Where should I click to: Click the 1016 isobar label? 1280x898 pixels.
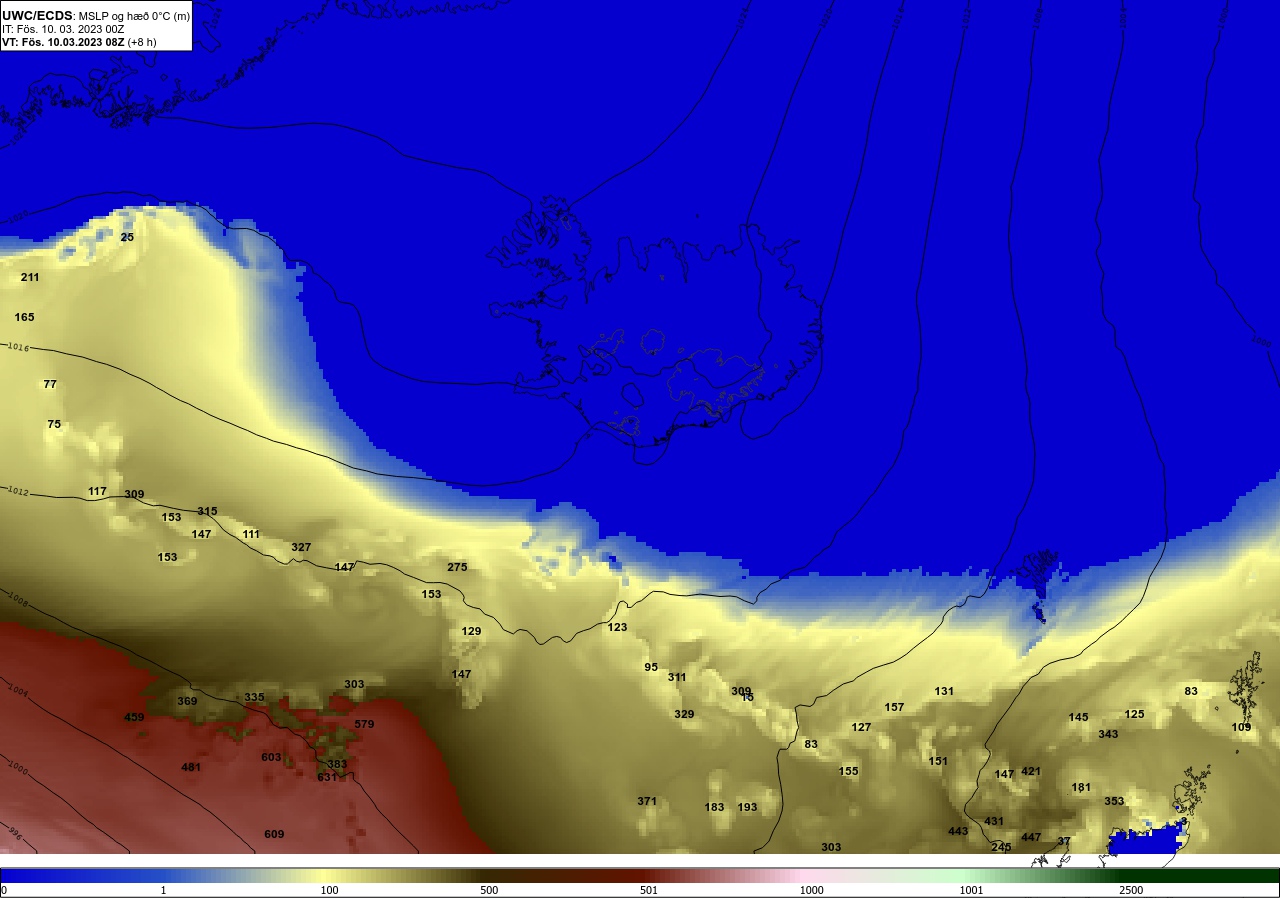[x=18, y=347]
